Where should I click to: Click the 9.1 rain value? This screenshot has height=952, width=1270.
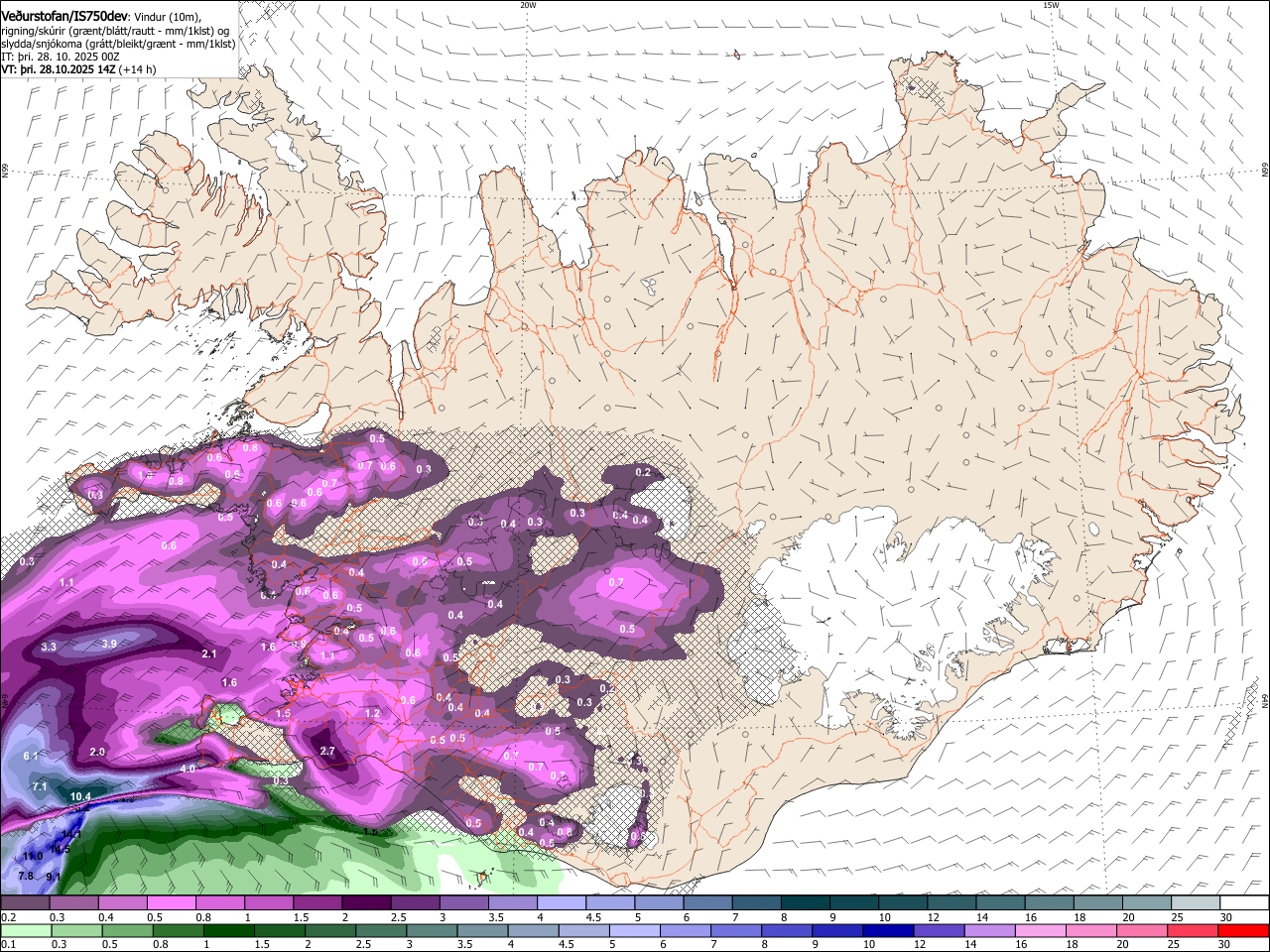coord(54,877)
